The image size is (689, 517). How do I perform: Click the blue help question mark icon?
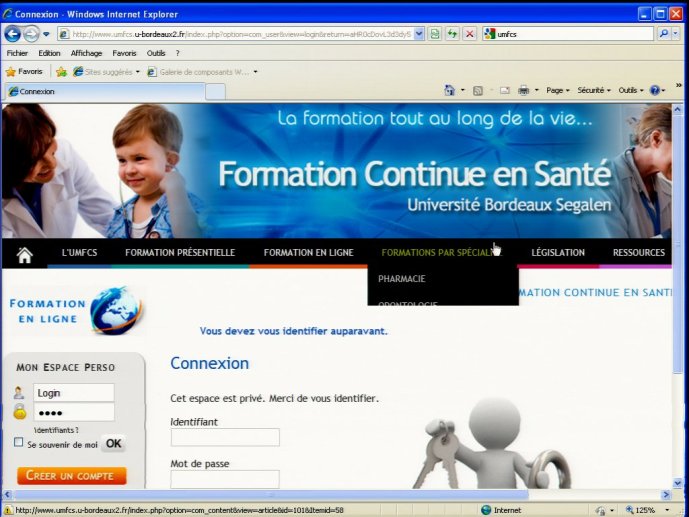655,90
